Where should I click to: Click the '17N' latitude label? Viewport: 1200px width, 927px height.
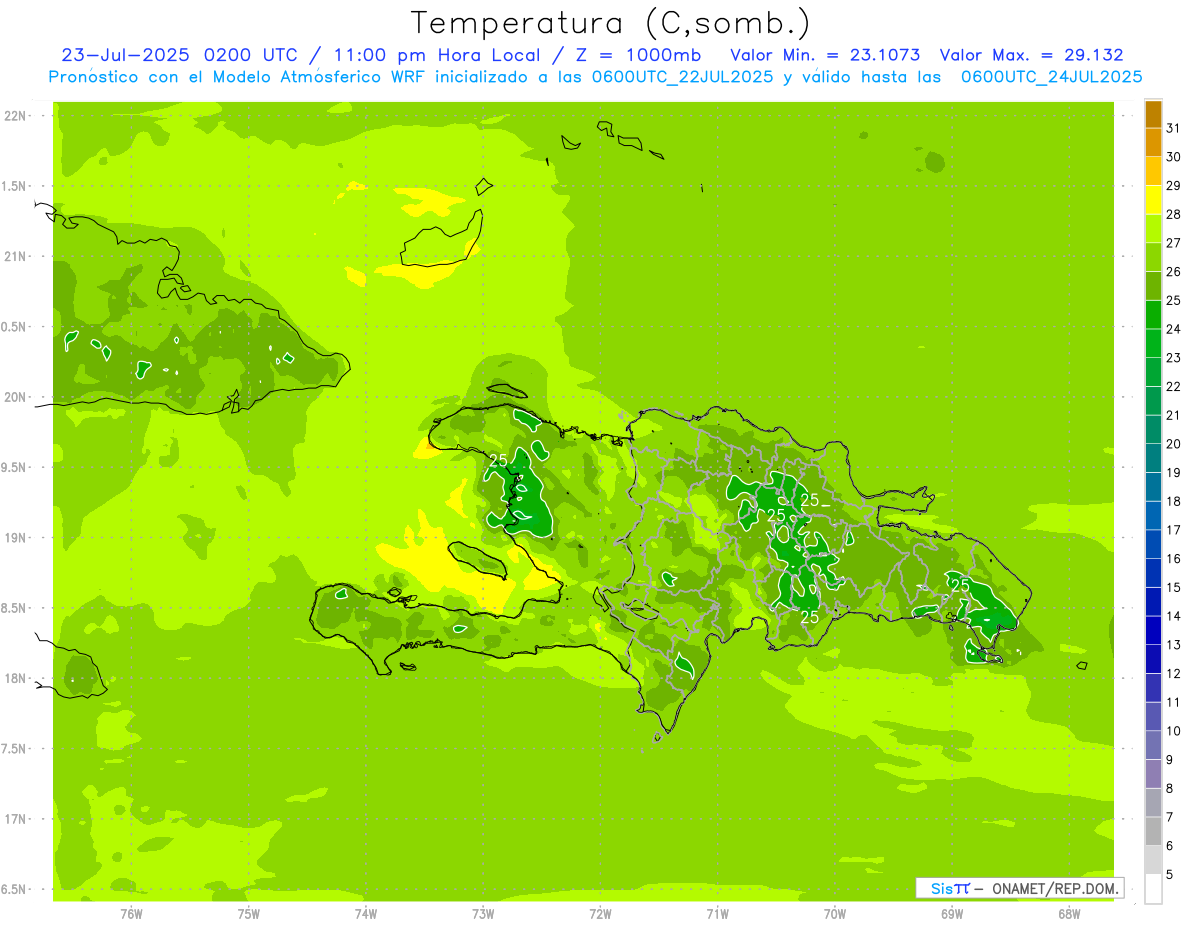tap(14, 819)
